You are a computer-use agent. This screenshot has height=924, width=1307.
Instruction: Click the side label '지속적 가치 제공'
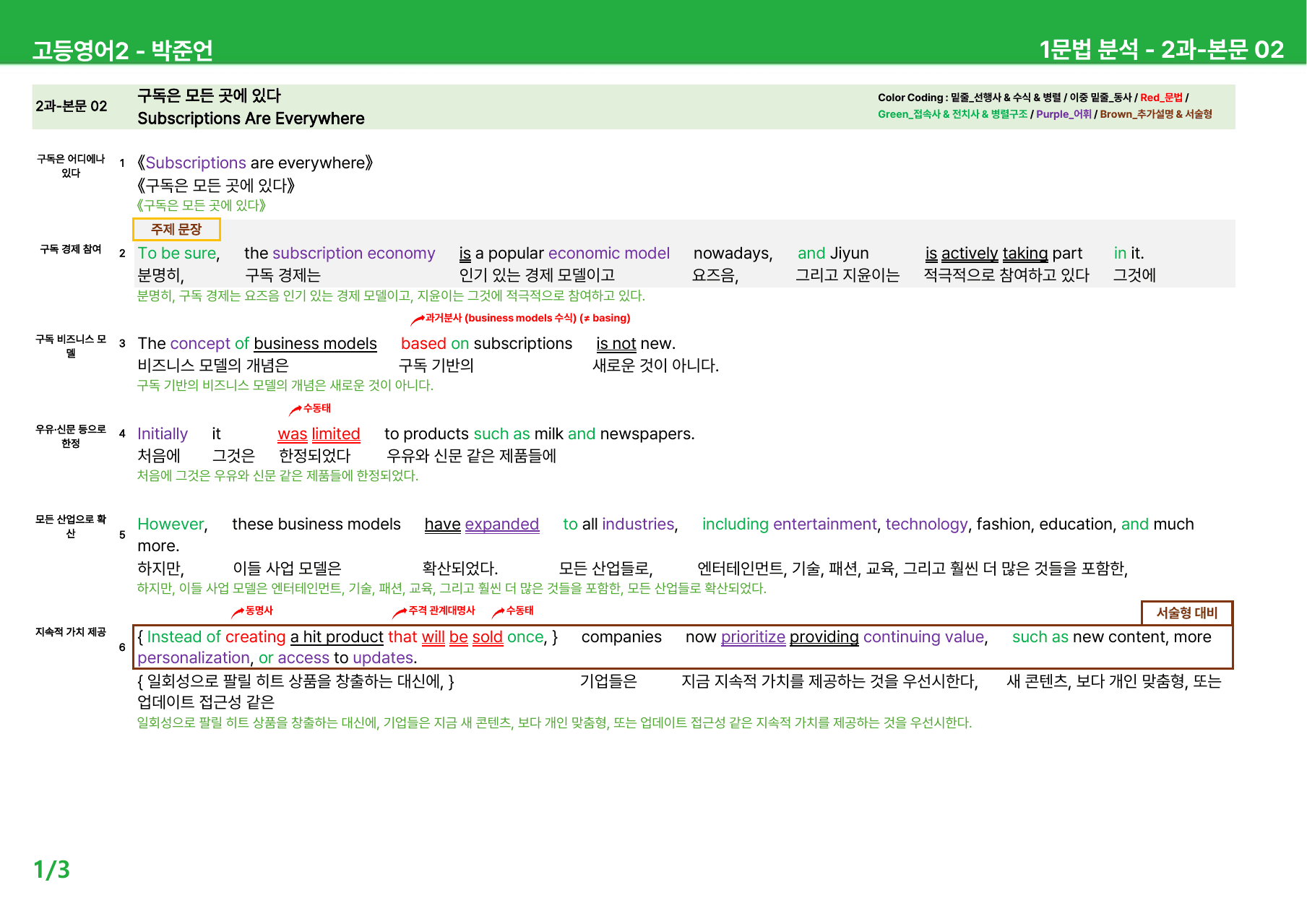pos(71,632)
